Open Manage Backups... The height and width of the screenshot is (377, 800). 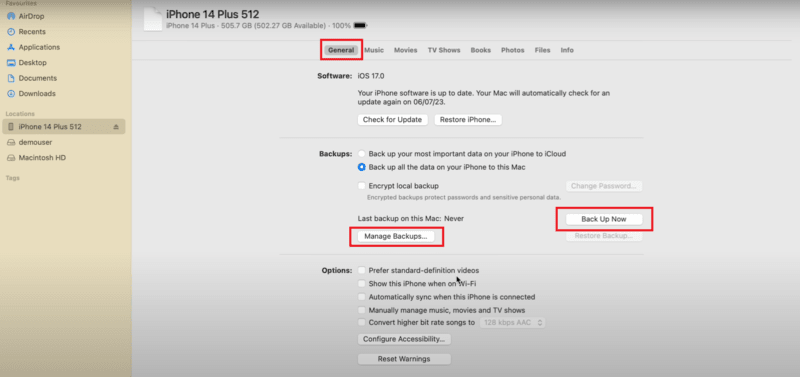coord(396,237)
